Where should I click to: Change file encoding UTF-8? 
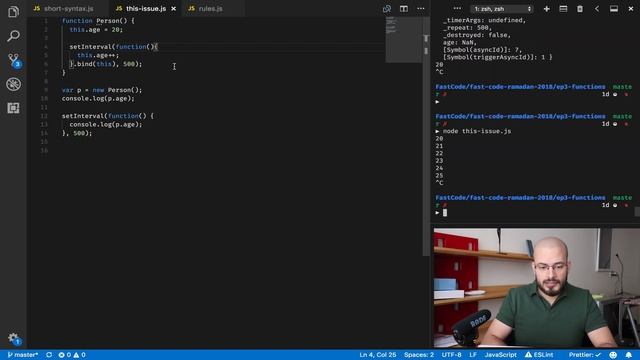point(451,355)
